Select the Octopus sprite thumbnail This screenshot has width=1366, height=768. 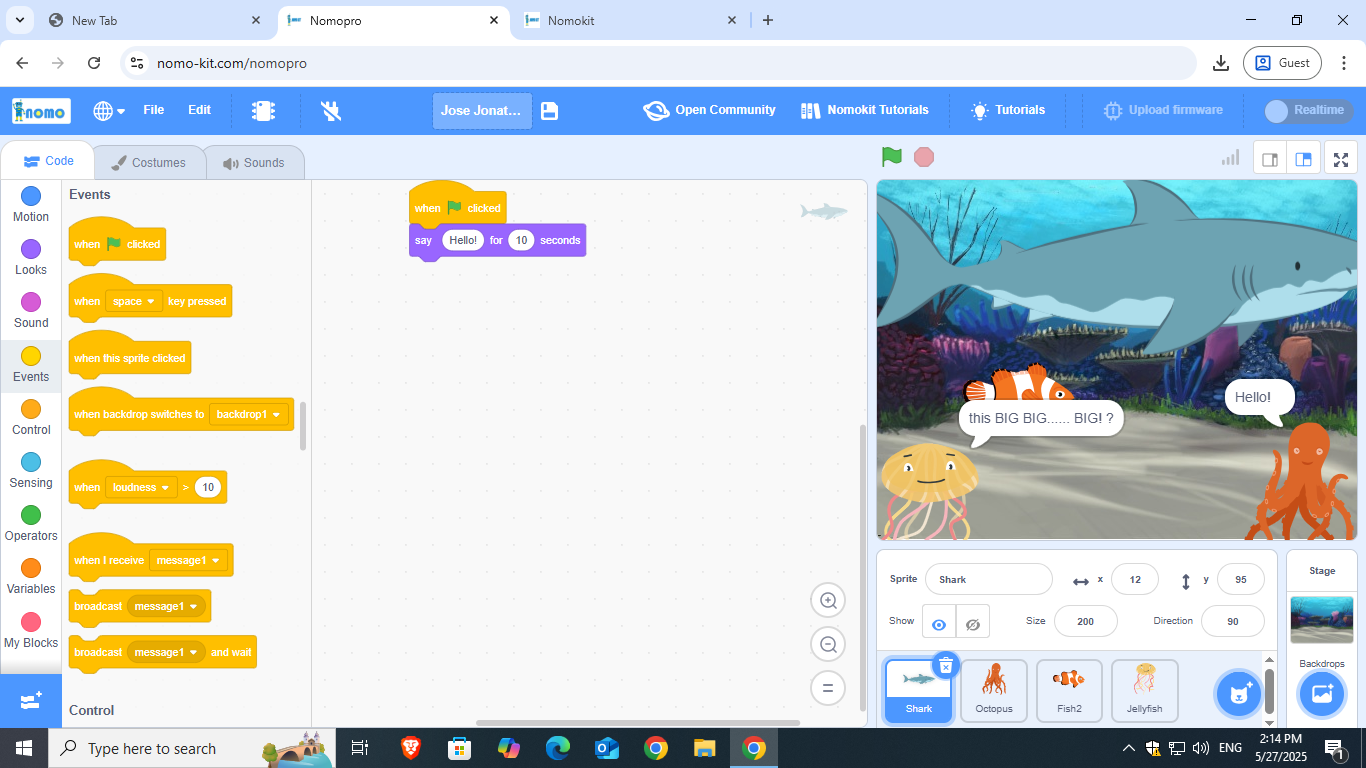[x=994, y=690]
